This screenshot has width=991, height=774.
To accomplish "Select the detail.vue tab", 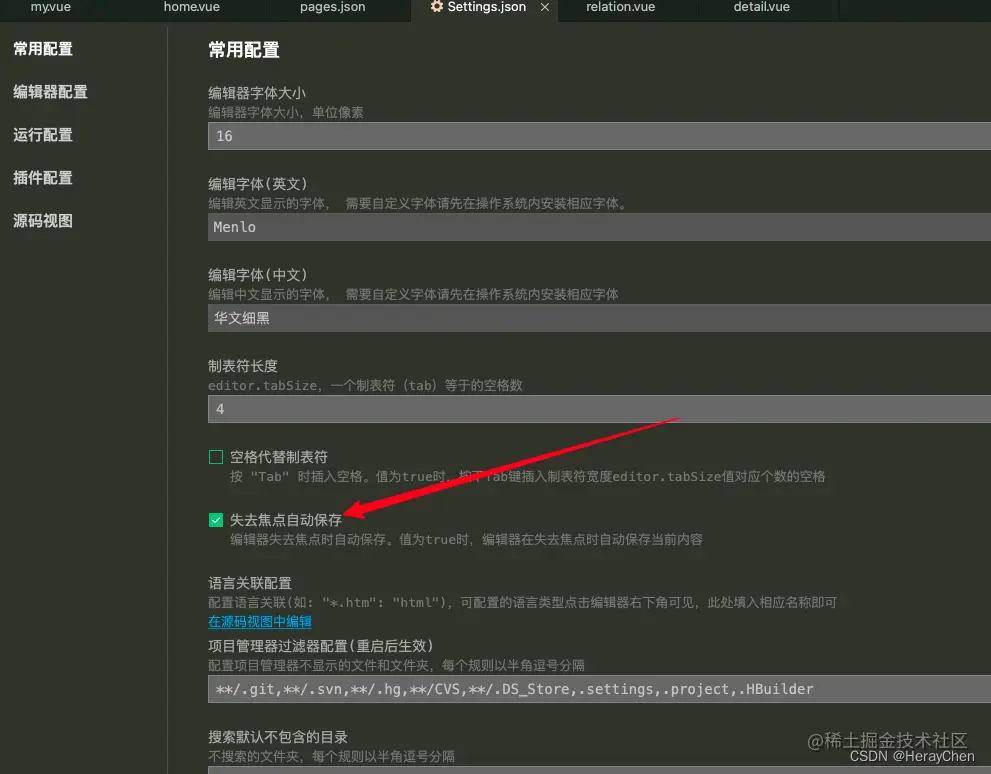I will (x=761, y=8).
